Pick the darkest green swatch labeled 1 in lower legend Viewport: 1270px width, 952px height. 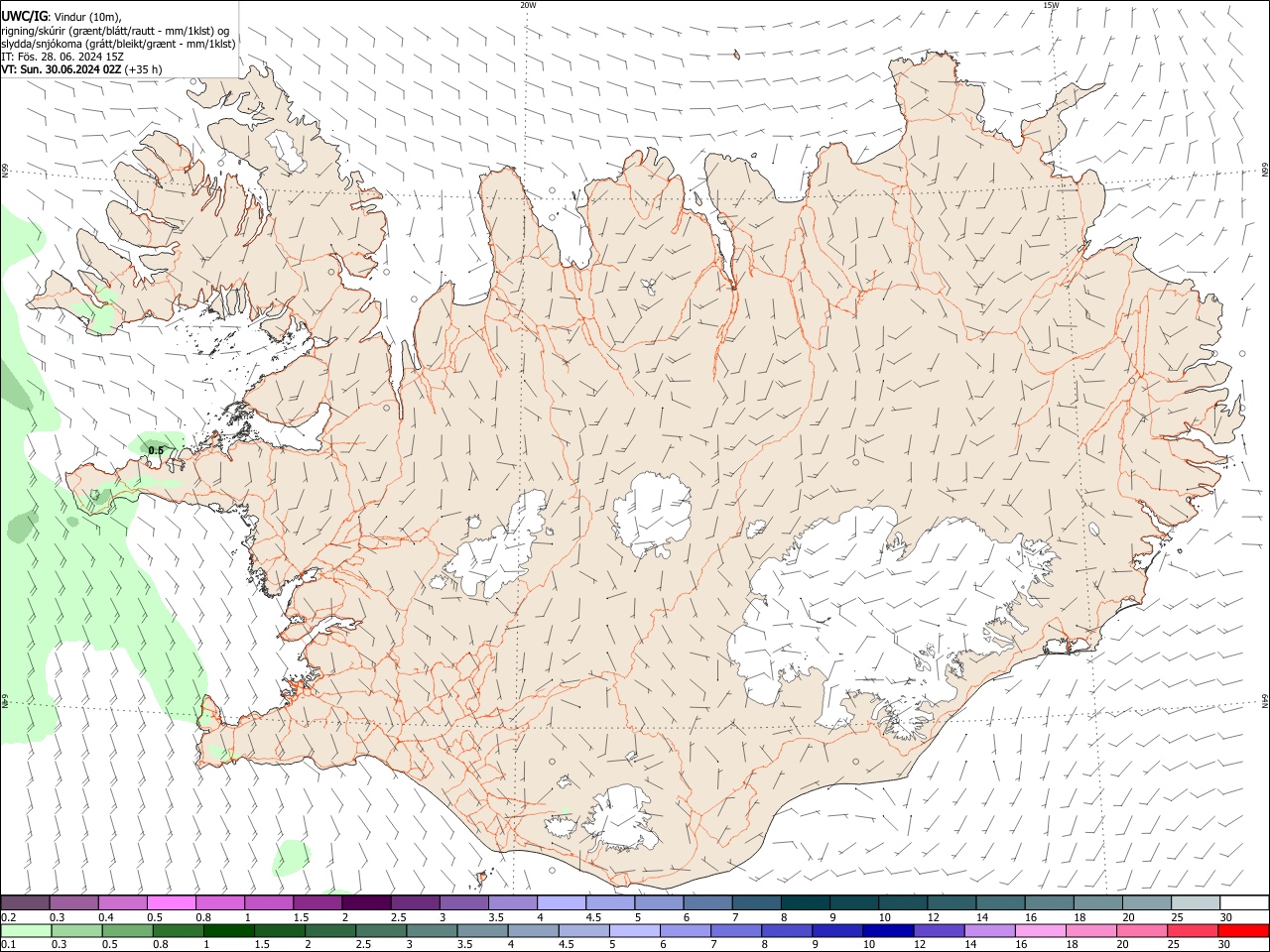(x=228, y=931)
